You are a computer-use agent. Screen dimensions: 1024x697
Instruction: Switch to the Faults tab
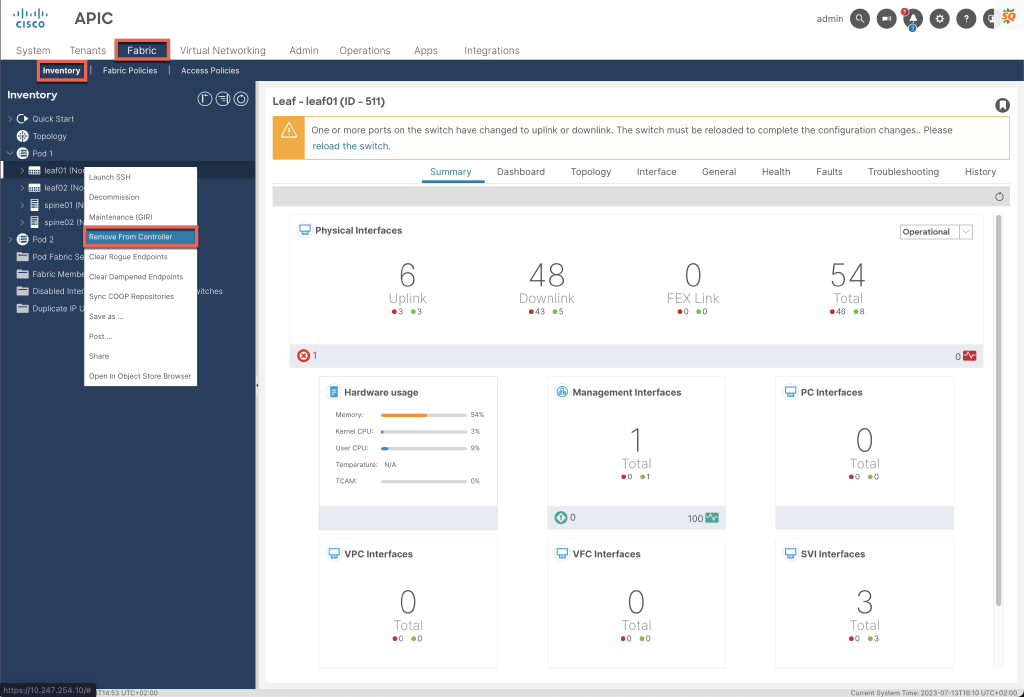830,171
